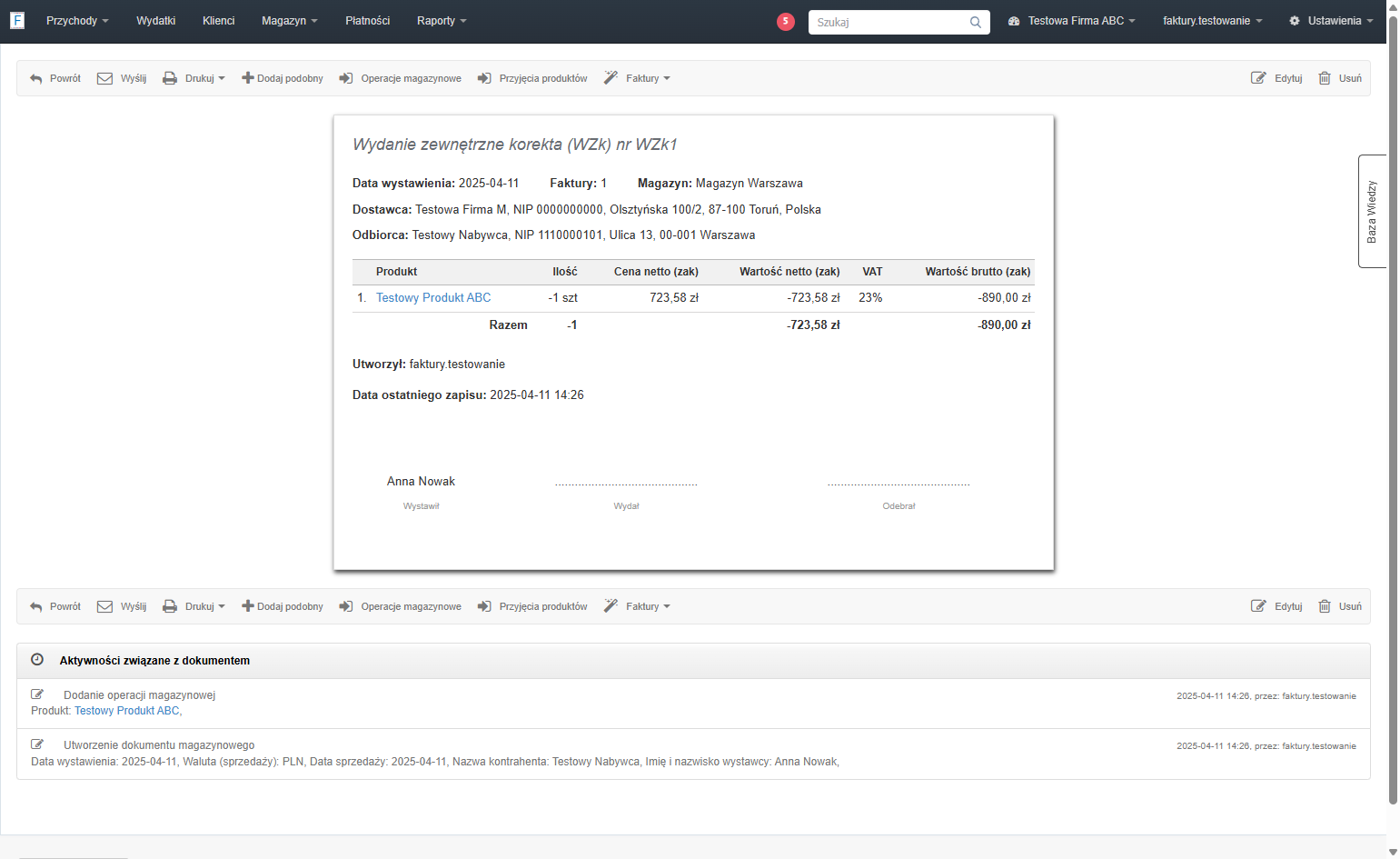1400x859 pixels.
Task: Click Dodaj podobny in the bottom toolbar
Action: [283, 606]
